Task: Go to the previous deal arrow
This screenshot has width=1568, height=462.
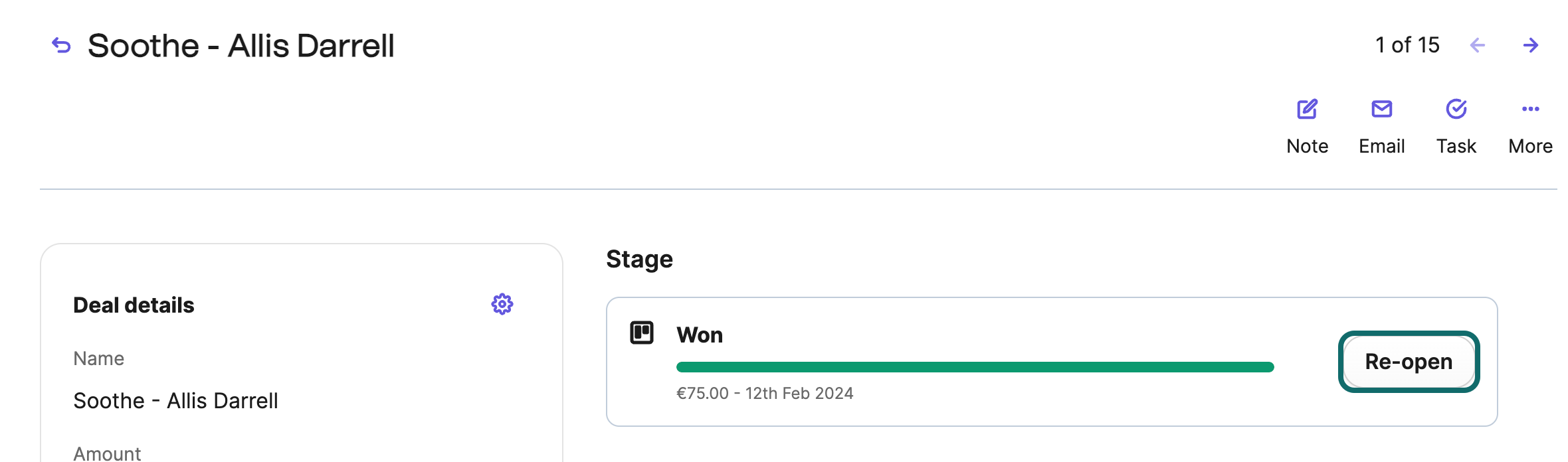Action: pyautogui.click(x=1478, y=45)
